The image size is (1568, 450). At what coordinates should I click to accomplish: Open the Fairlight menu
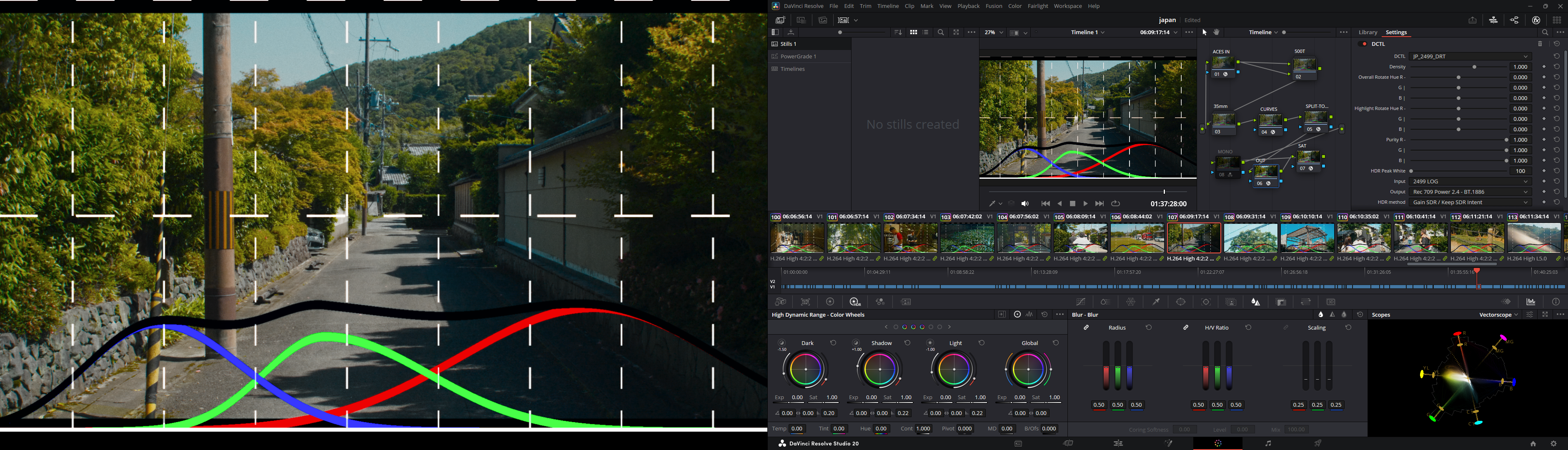(x=1038, y=6)
